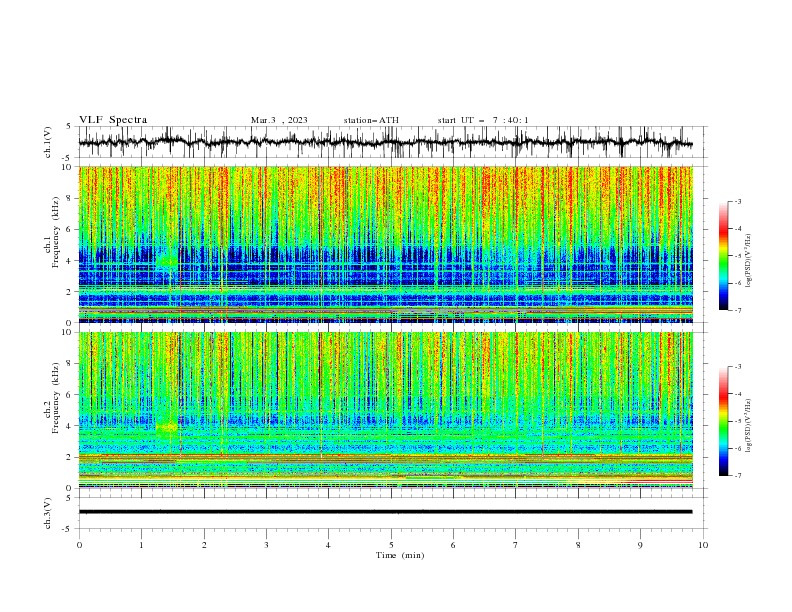Click time-axis tick label "1"

[141, 545]
